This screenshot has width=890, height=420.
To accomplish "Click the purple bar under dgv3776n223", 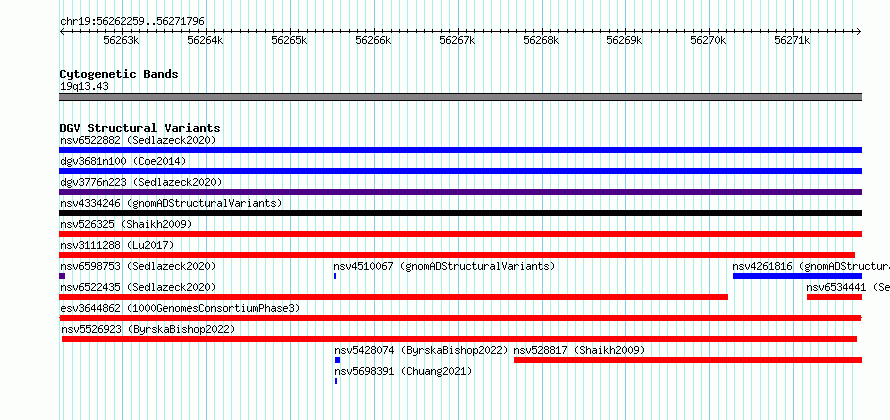I will point(460,192).
